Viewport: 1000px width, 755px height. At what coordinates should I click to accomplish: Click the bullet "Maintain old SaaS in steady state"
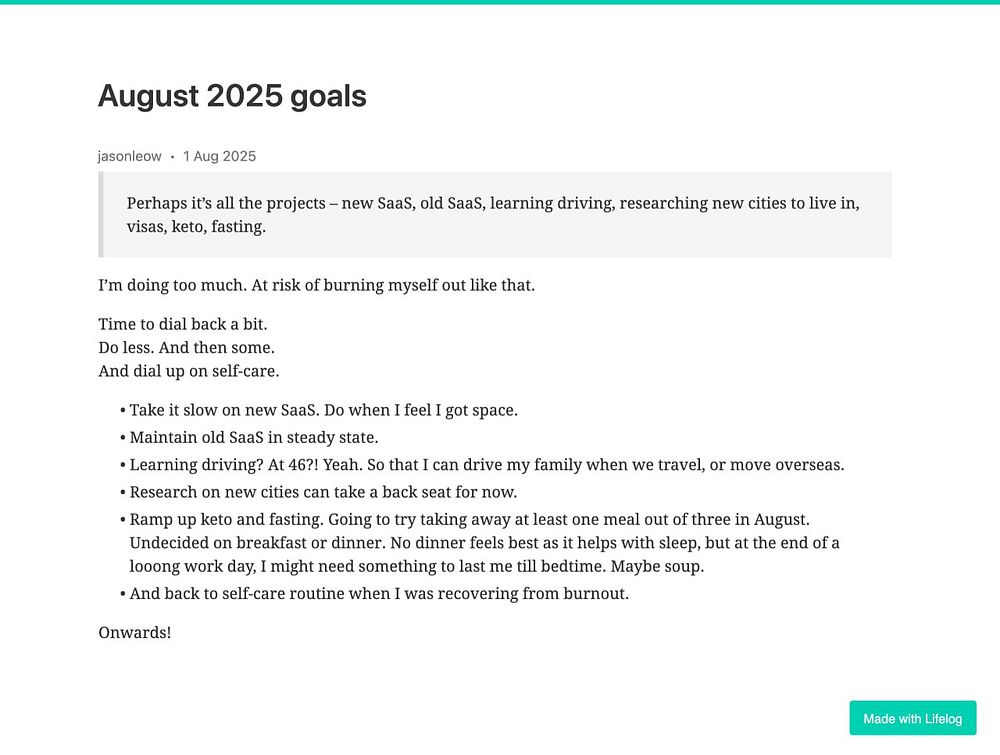pos(254,437)
